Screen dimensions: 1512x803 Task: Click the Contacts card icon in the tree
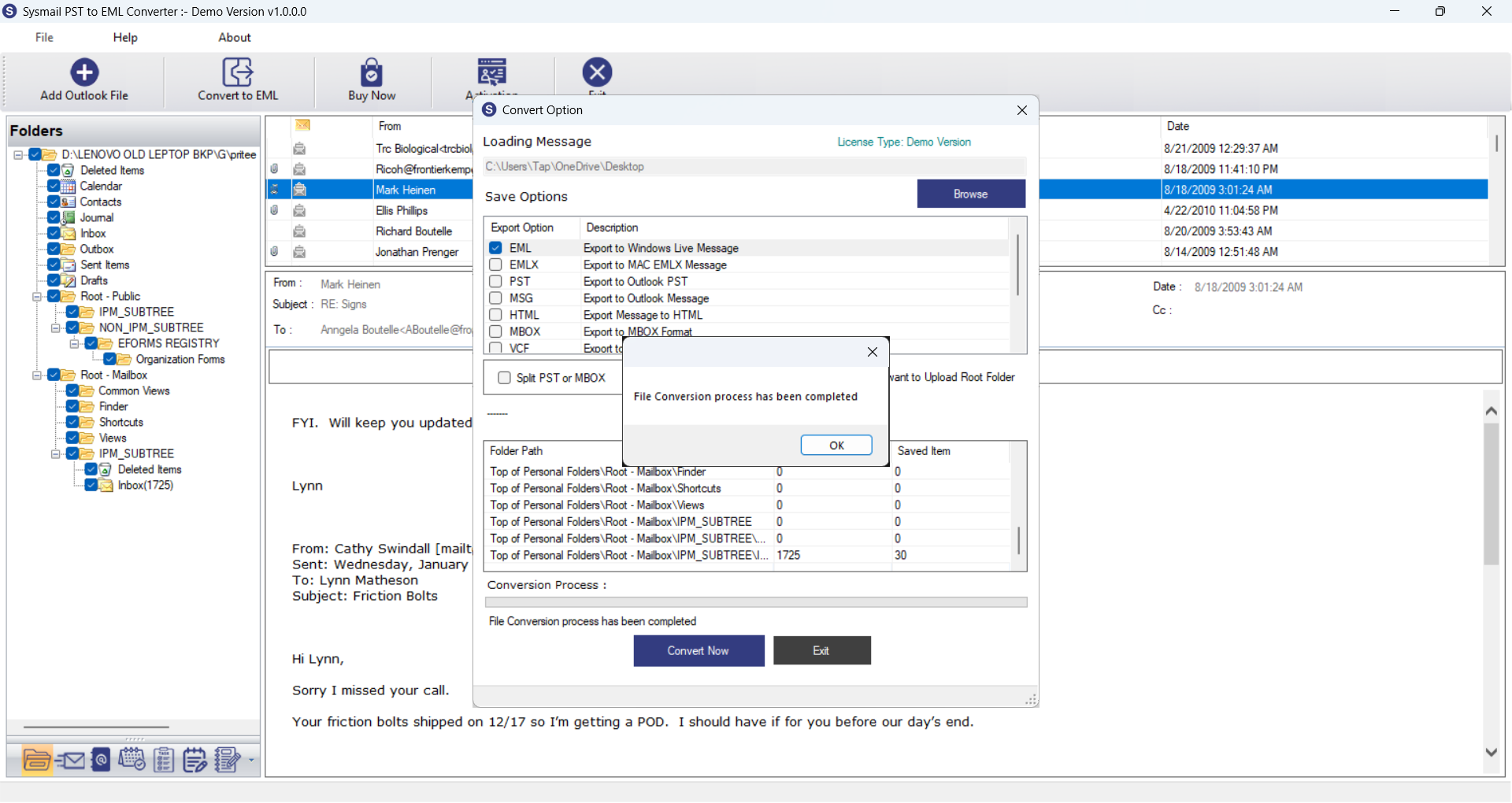69,202
